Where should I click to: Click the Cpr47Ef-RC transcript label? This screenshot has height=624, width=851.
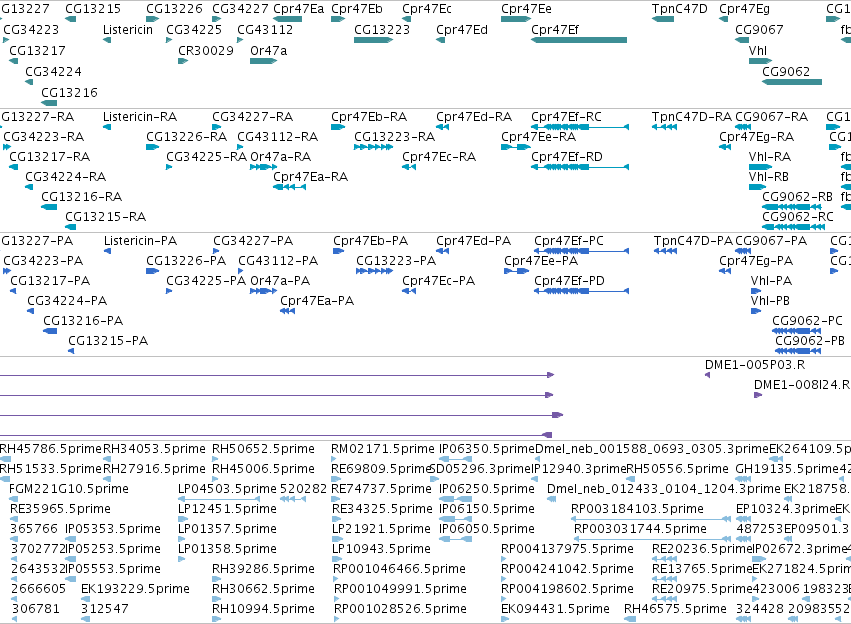566,117
